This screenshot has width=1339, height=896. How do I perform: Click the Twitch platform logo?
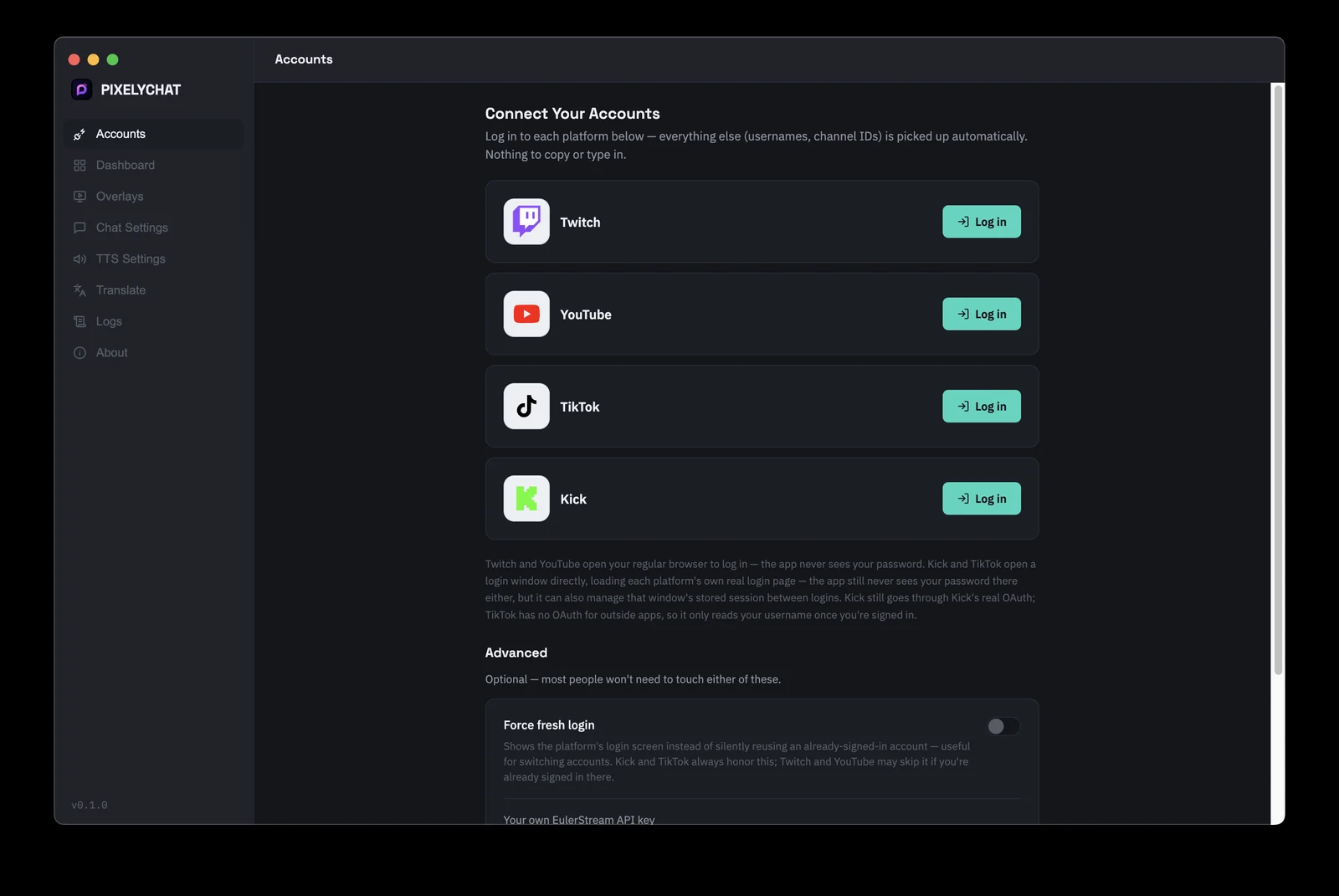(526, 222)
